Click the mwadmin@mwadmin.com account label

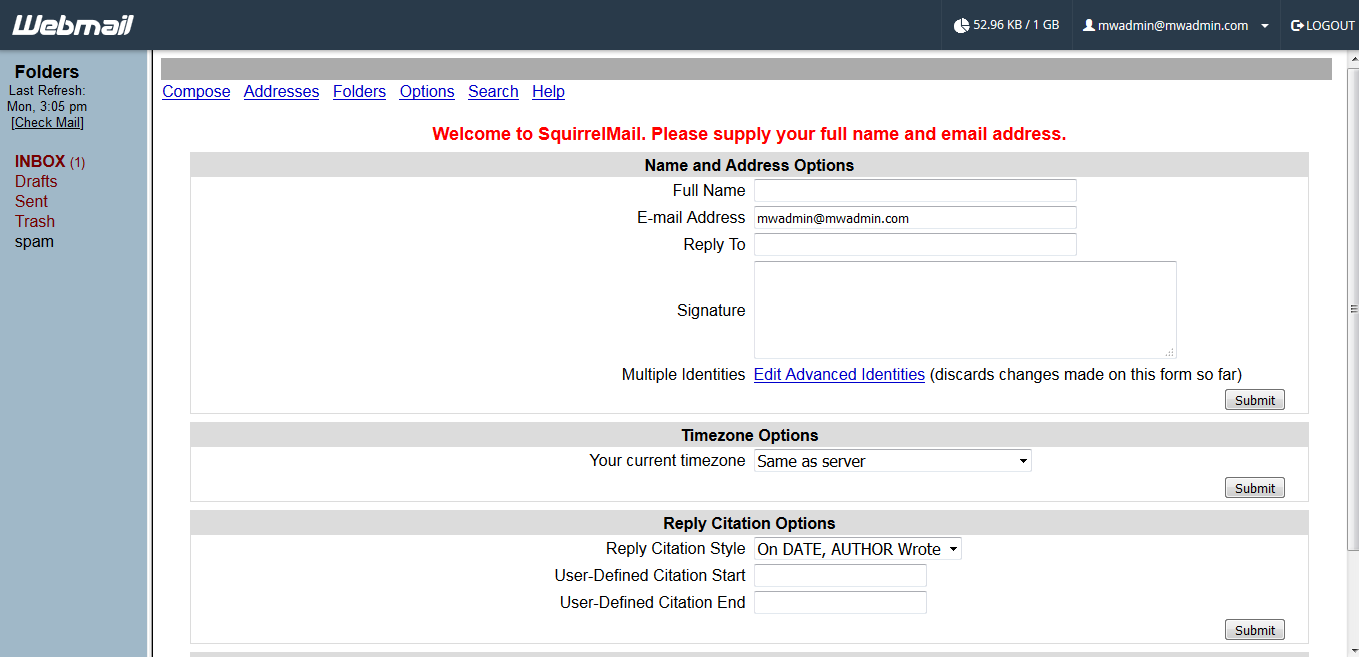[1173, 26]
